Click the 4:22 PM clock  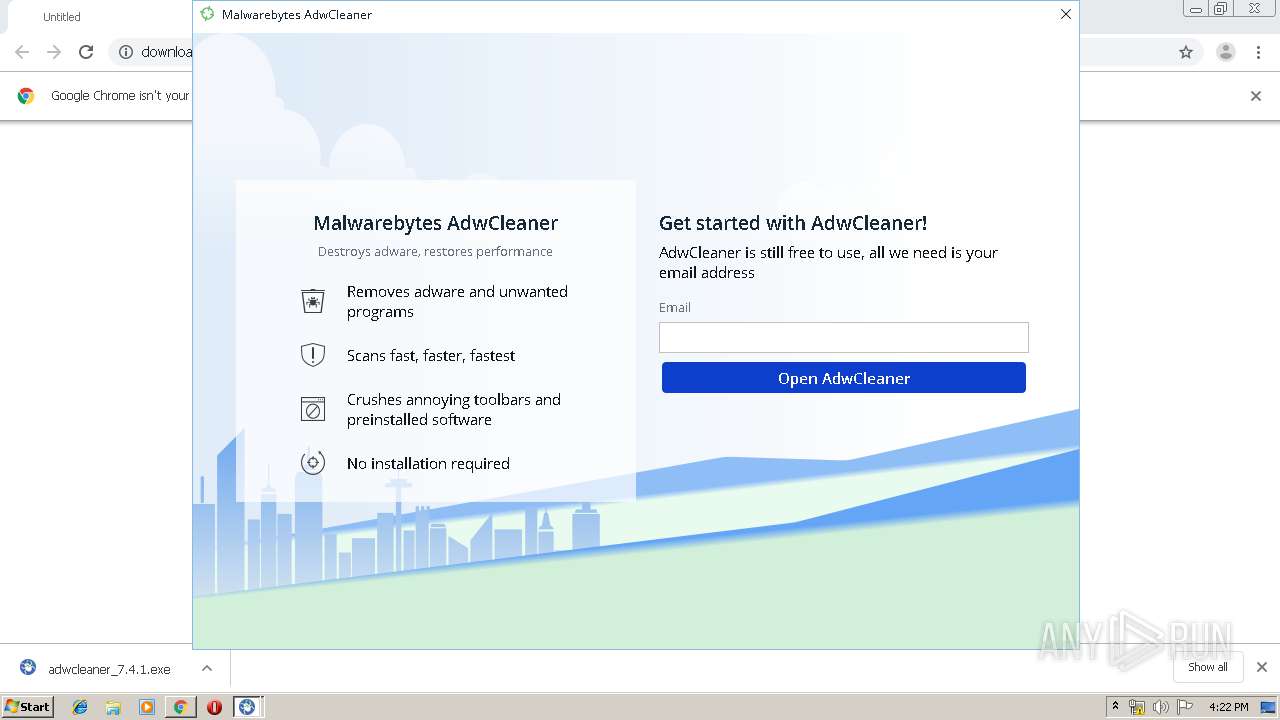(1228, 707)
